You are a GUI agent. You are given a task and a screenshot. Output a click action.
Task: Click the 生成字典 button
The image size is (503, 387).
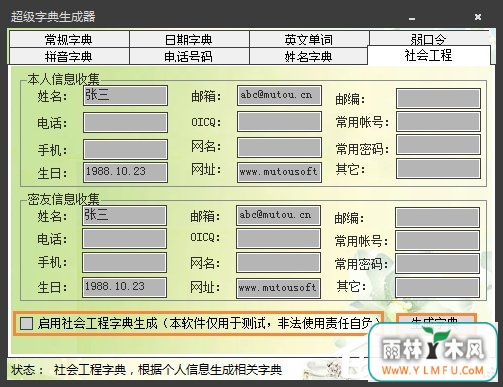436,322
